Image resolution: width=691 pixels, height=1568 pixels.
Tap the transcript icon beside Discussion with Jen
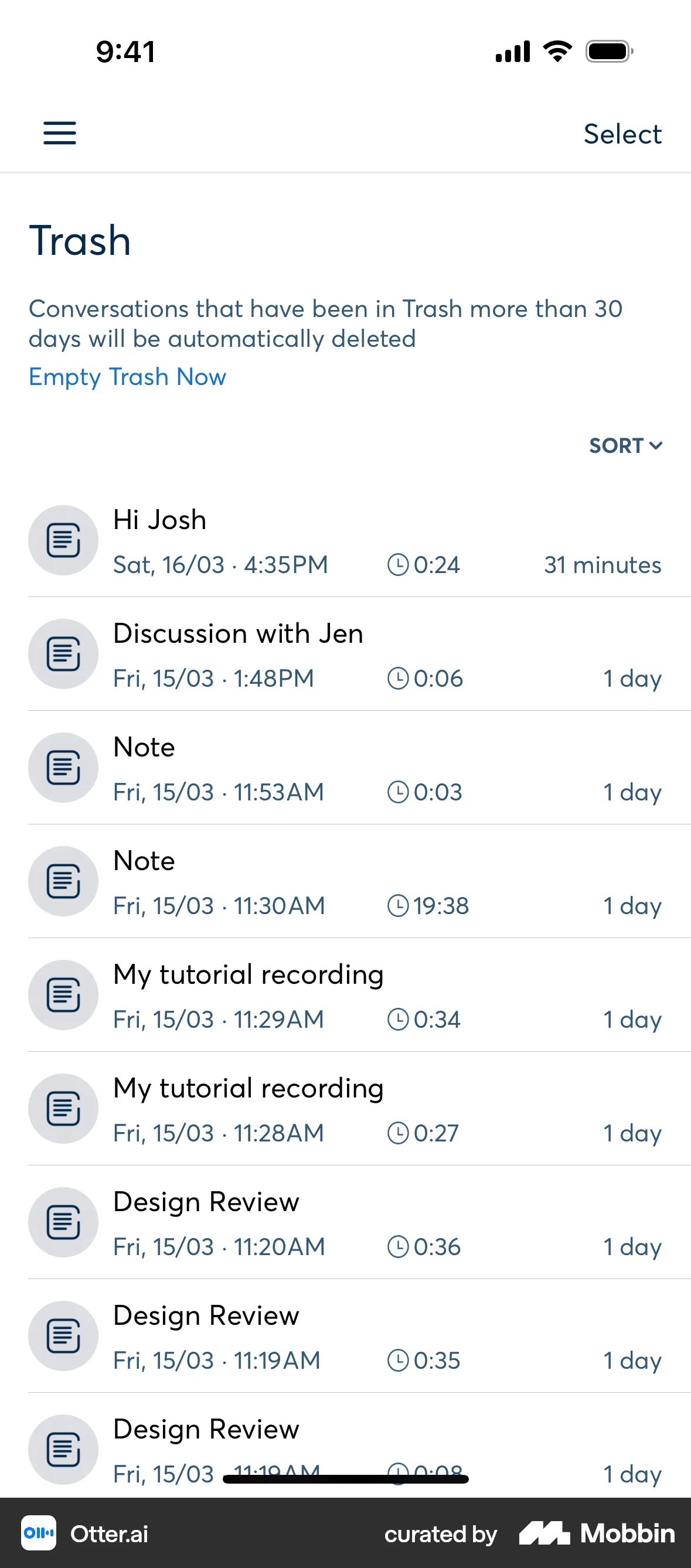(63, 654)
